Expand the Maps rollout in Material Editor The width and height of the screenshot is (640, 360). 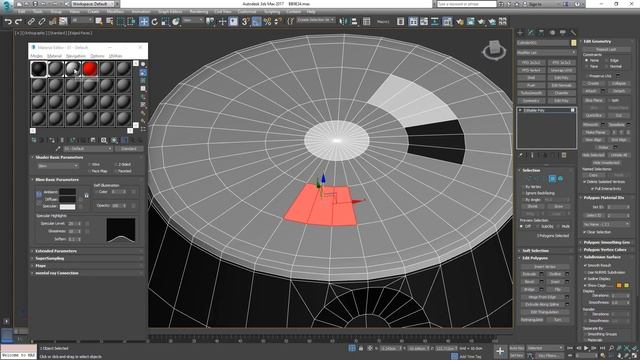(87, 266)
